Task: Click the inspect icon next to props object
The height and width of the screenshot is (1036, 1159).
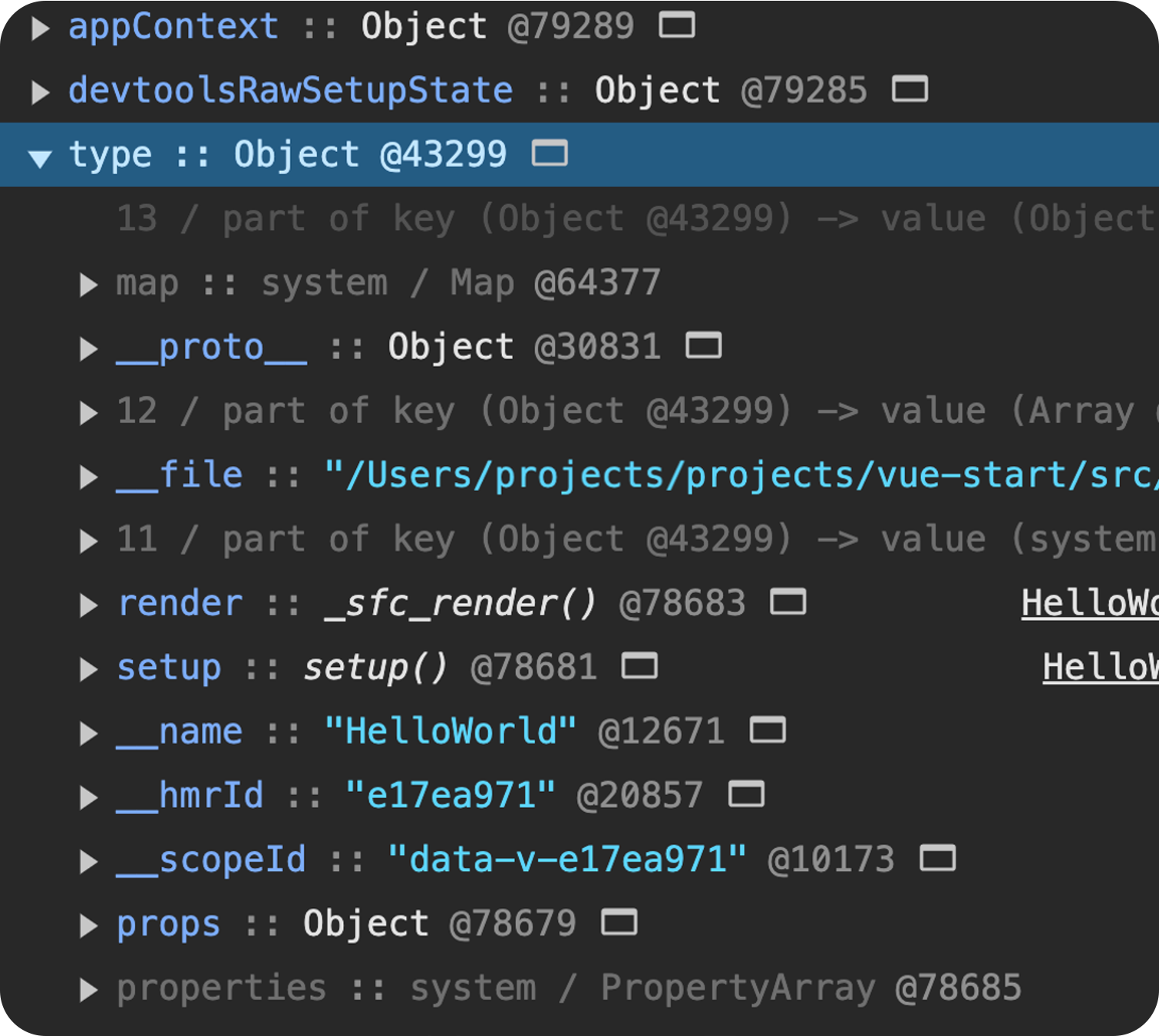Action: click(x=619, y=923)
